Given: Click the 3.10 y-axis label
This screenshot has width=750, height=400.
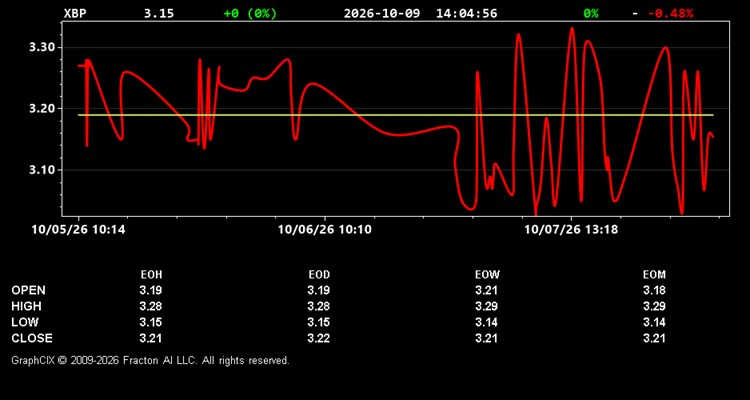Looking at the screenshot, I should pos(43,170).
